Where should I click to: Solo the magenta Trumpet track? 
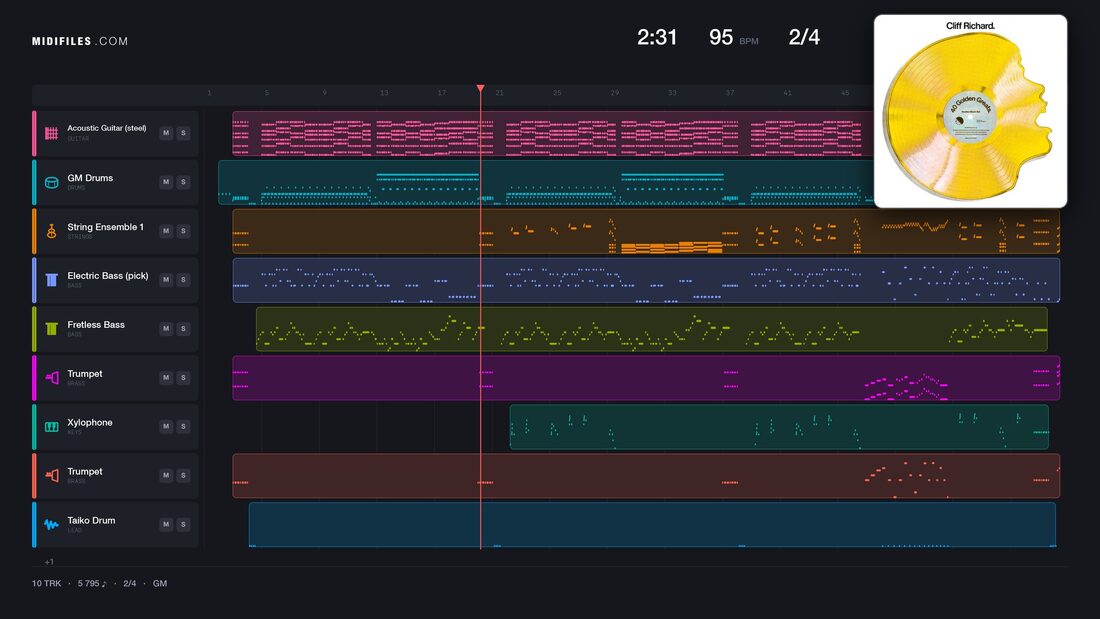pyautogui.click(x=183, y=378)
